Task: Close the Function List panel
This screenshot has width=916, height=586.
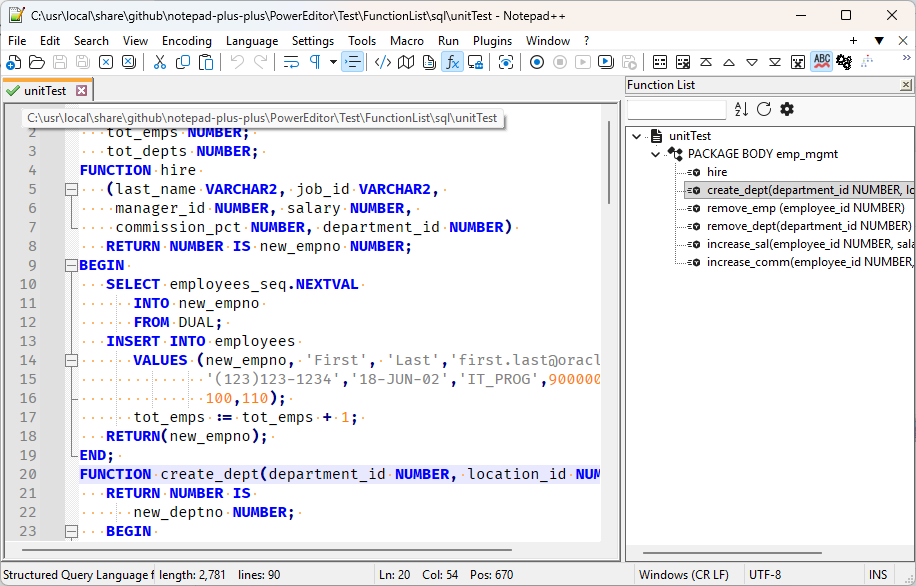Action: [x=906, y=85]
